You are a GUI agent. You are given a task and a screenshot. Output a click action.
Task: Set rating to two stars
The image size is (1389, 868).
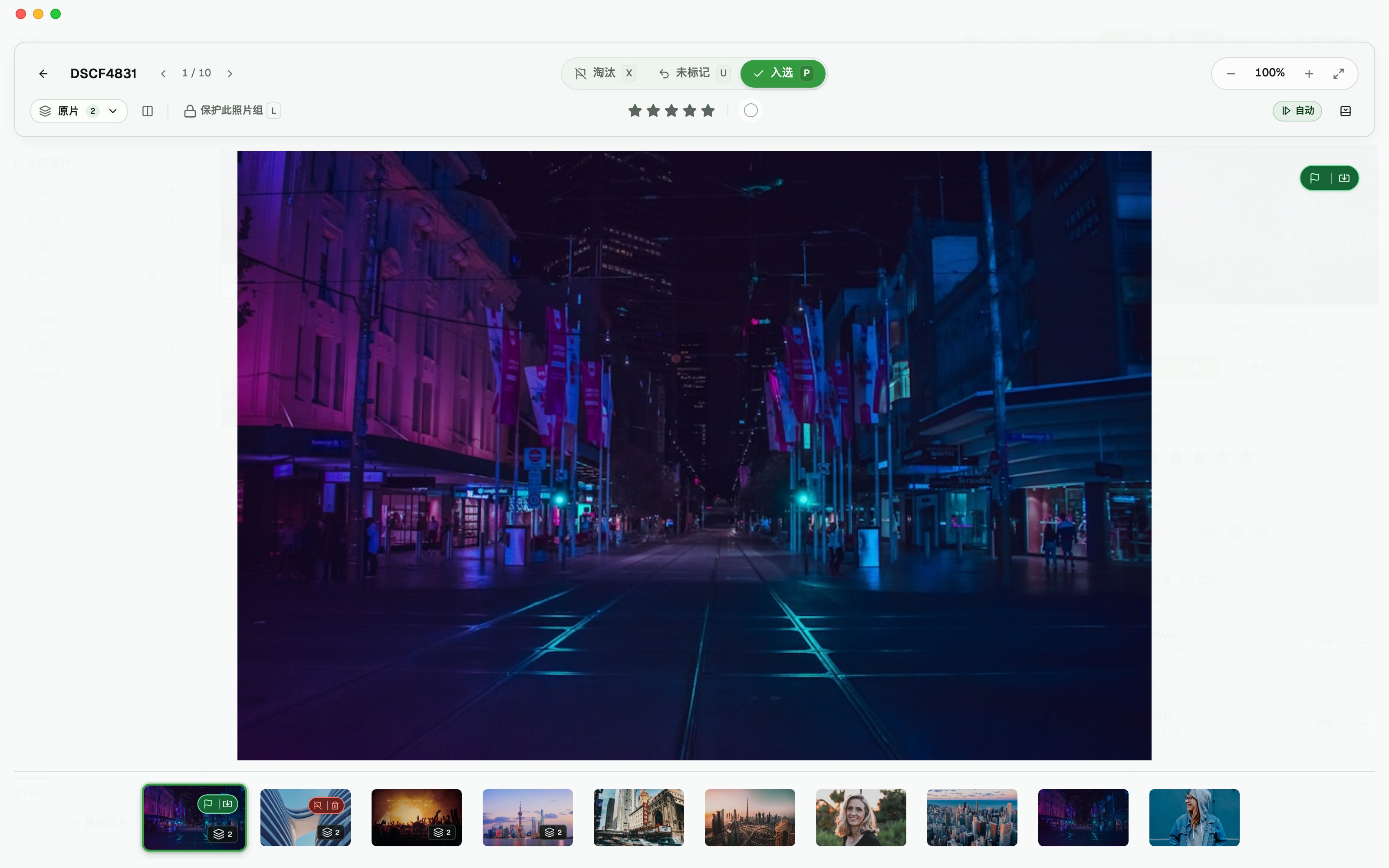(653, 110)
